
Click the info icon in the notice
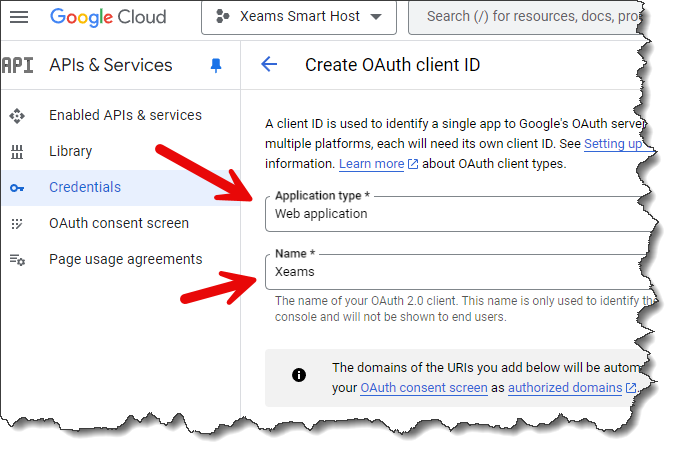(x=299, y=375)
